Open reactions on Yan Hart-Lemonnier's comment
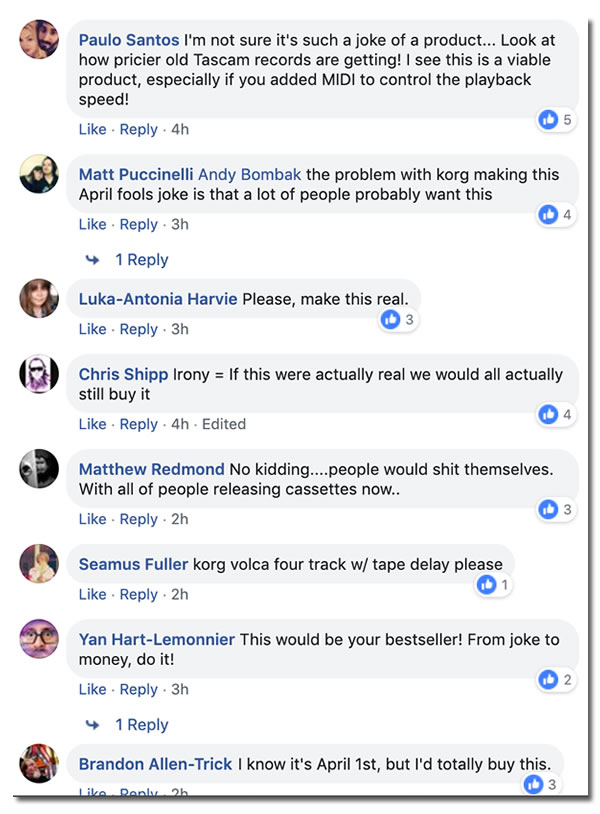600x814 pixels. pos(548,679)
